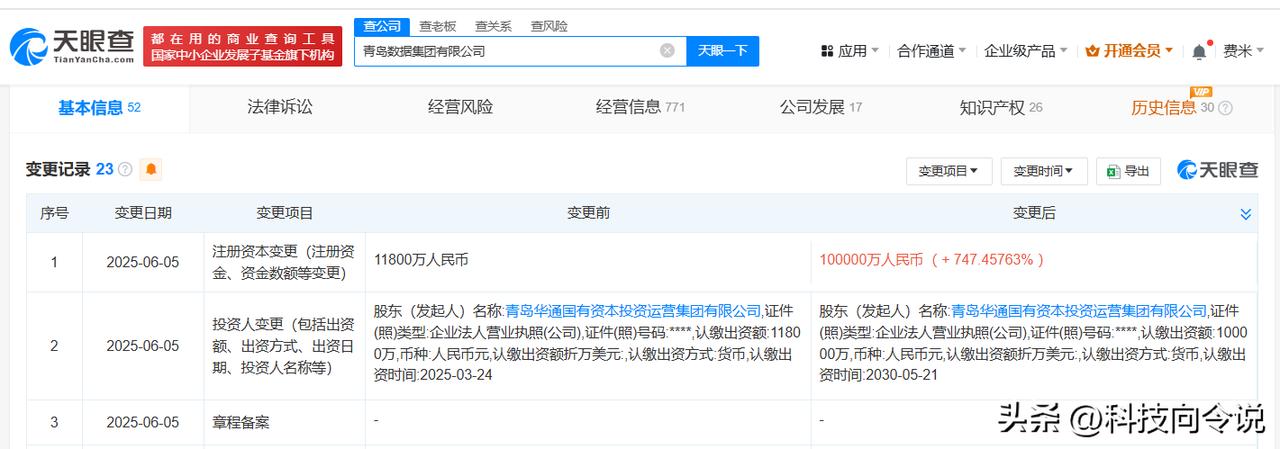Screen dimensions: 1280x449
Task: Expand the 应用 menu in top bar
Action: pyautogui.click(x=850, y=51)
